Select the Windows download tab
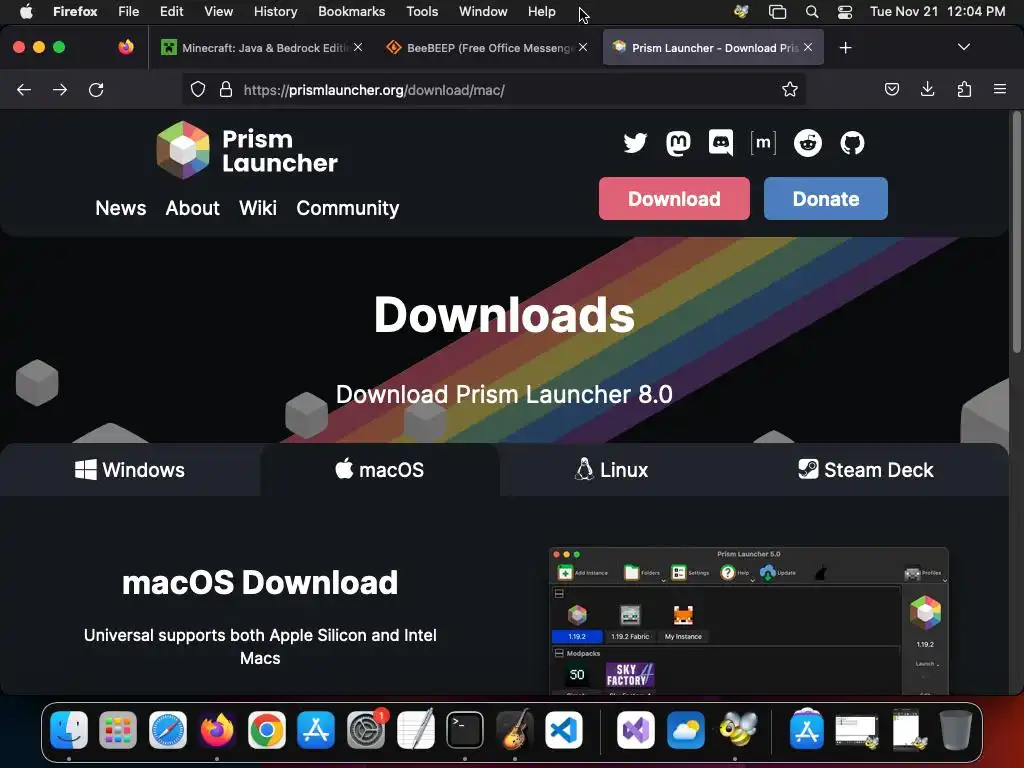 (130, 470)
